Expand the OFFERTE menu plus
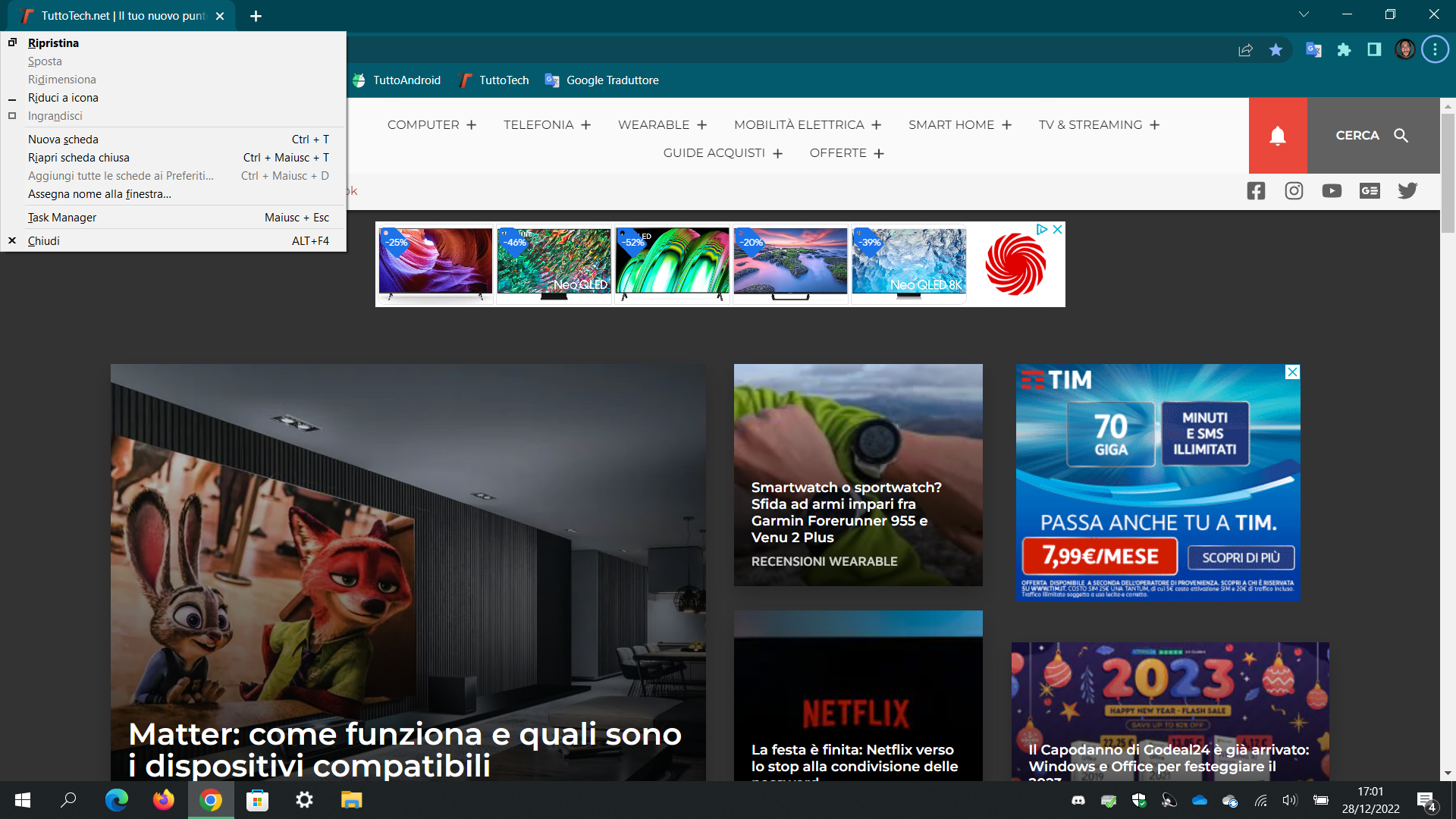This screenshot has width=1456, height=819. pos(879,153)
